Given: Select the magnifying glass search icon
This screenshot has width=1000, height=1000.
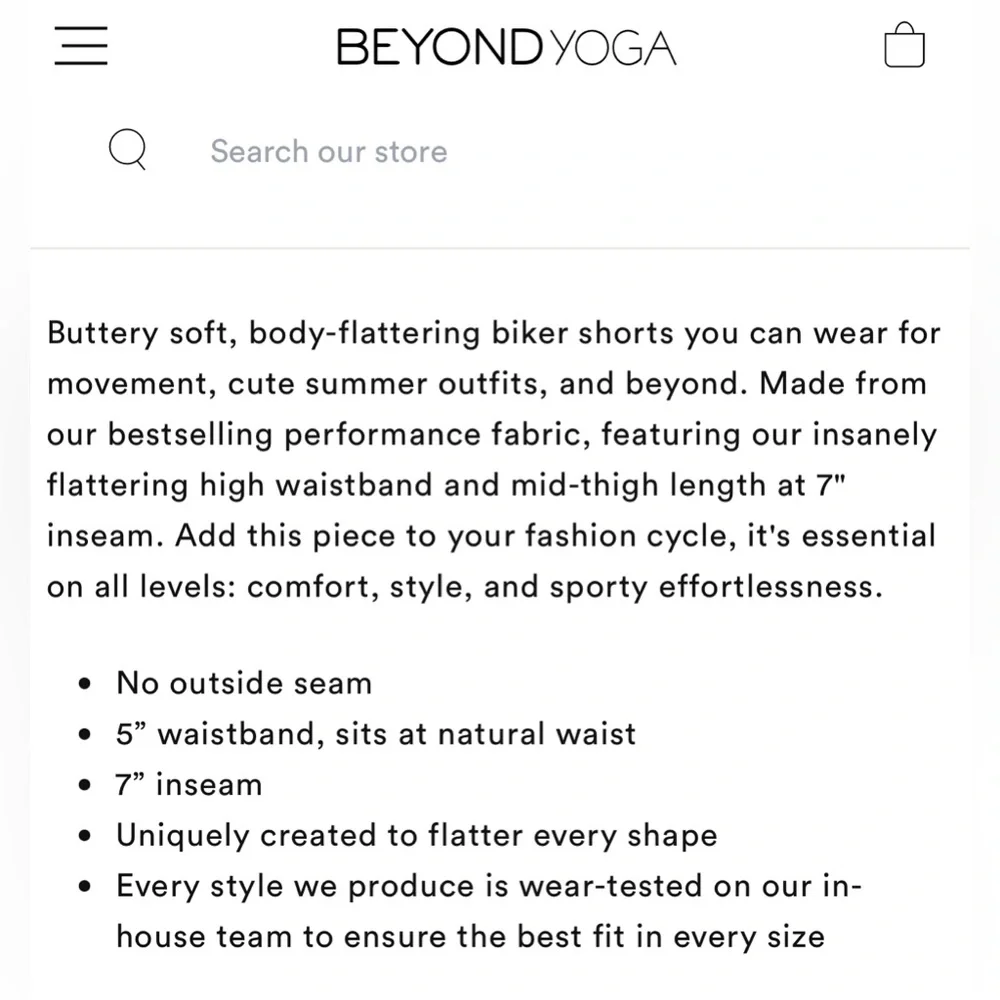Looking at the screenshot, I should (x=127, y=150).
